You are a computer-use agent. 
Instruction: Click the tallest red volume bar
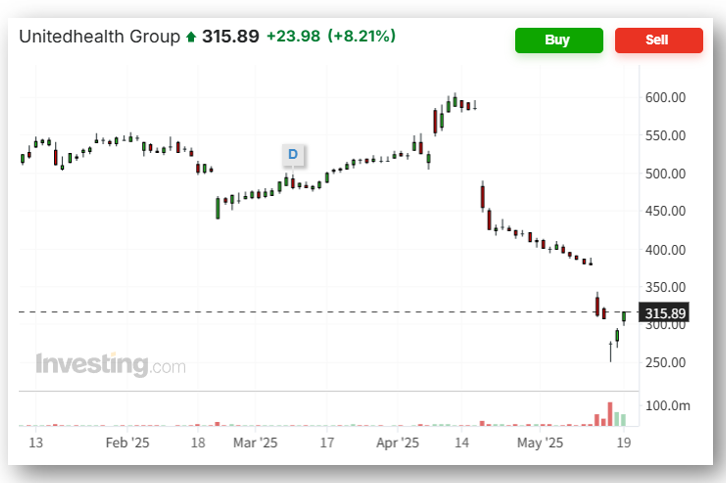[x=610, y=414]
